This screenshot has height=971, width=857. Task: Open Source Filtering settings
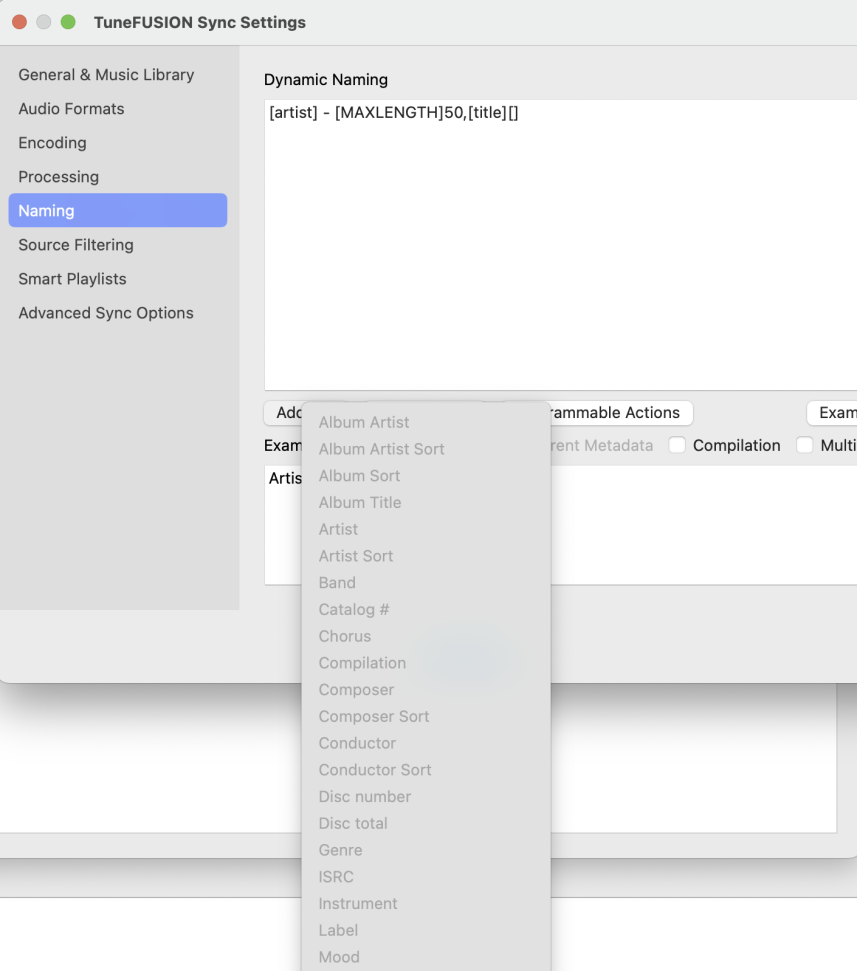(x=118, y=245)
